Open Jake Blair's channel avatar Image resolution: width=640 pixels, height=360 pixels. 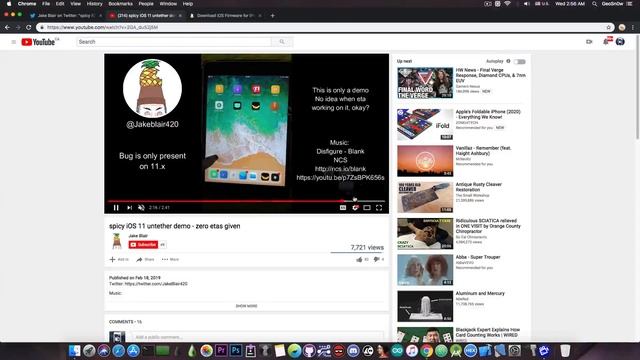(x=117, y=241)
